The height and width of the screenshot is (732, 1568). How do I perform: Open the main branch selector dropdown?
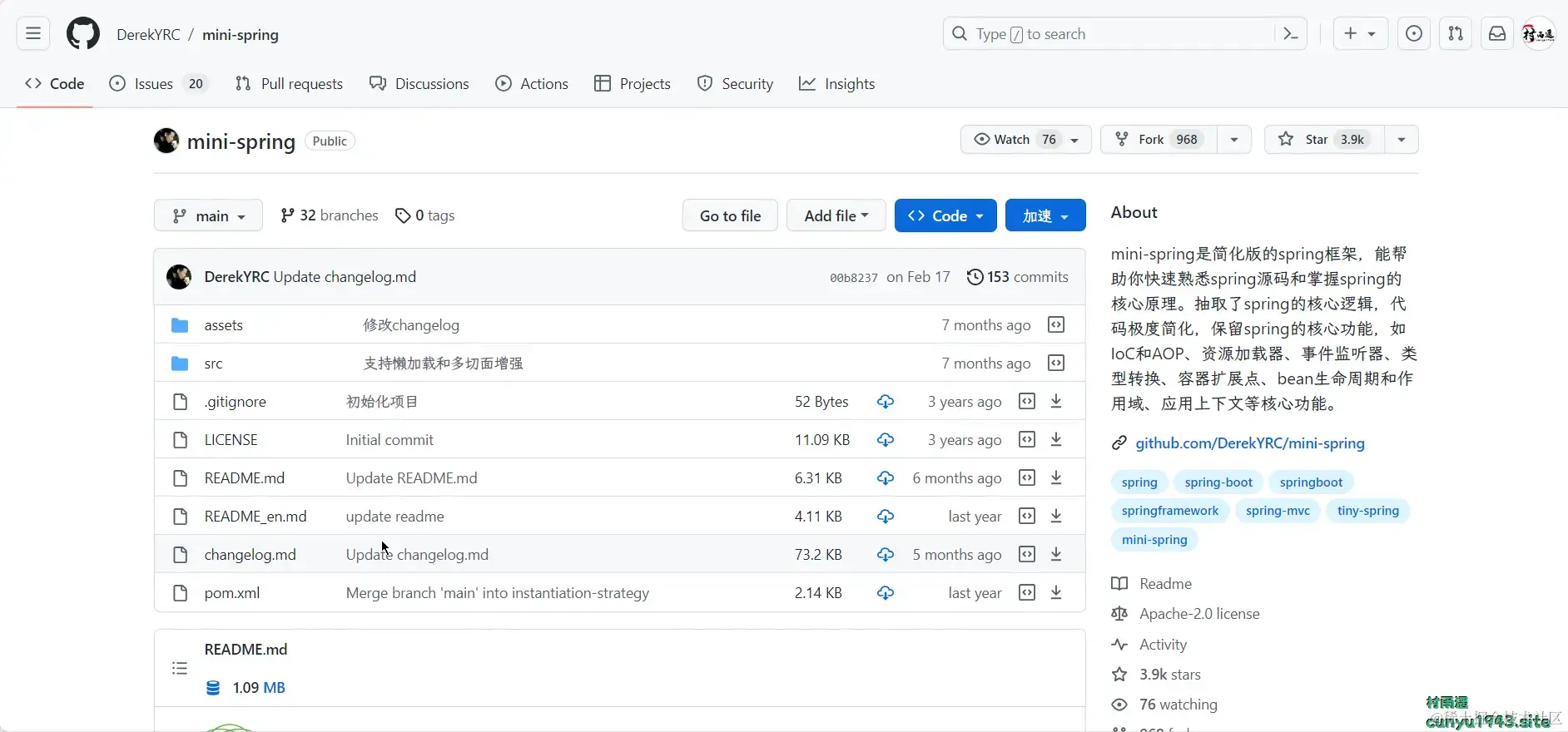point(208,215)
